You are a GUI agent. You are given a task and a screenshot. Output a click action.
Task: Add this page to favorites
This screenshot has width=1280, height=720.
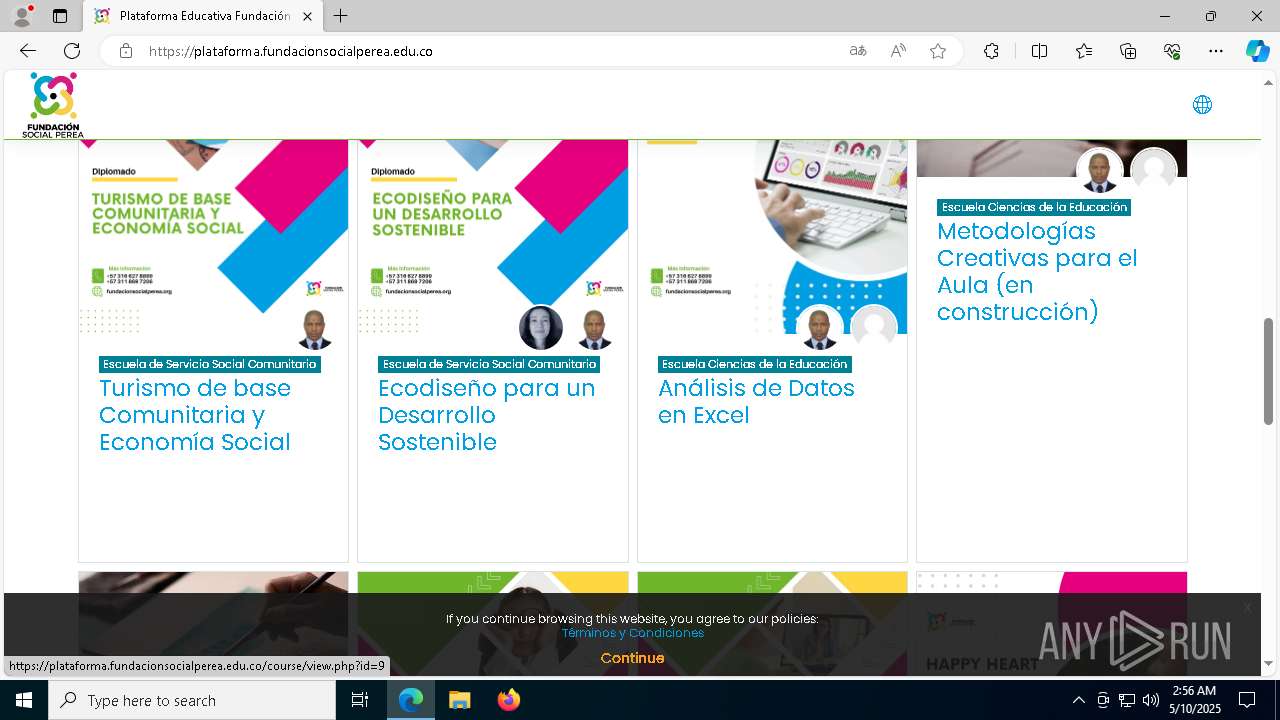coord(938,51)
